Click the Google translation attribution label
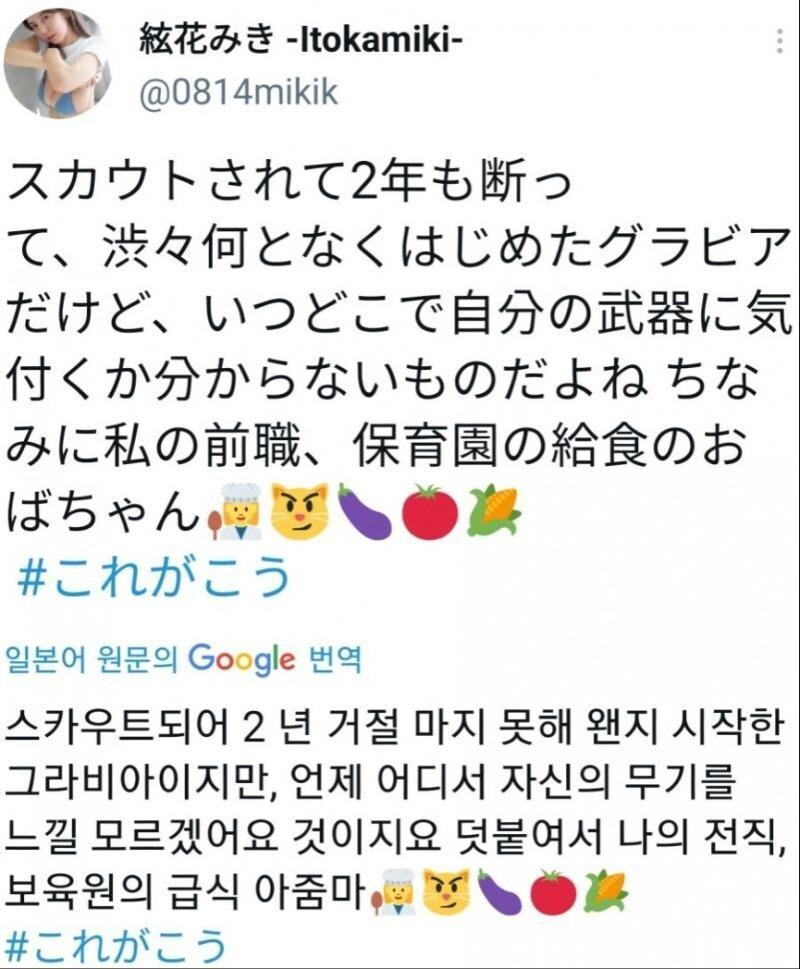The width and height of the screenshot is (800, 969). pos(183,659)
